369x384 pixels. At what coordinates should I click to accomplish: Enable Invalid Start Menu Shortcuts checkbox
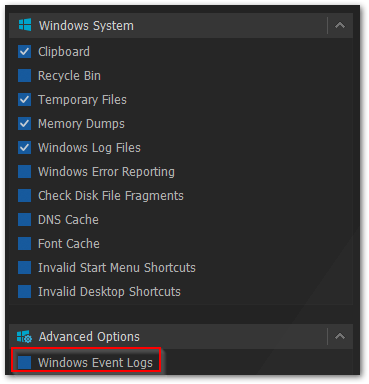24,268
